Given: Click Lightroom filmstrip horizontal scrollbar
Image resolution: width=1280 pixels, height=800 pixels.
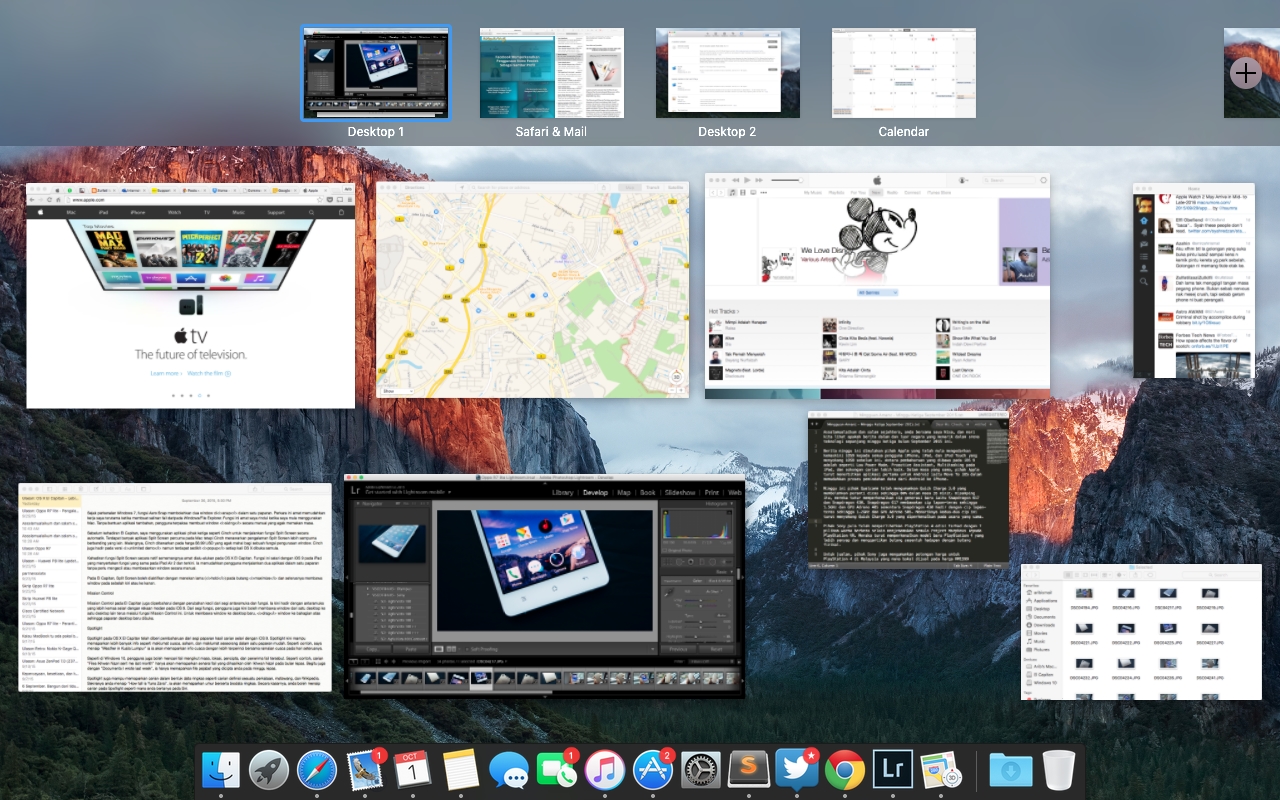Looking at the screenshot, I should (x=456, y=692).
